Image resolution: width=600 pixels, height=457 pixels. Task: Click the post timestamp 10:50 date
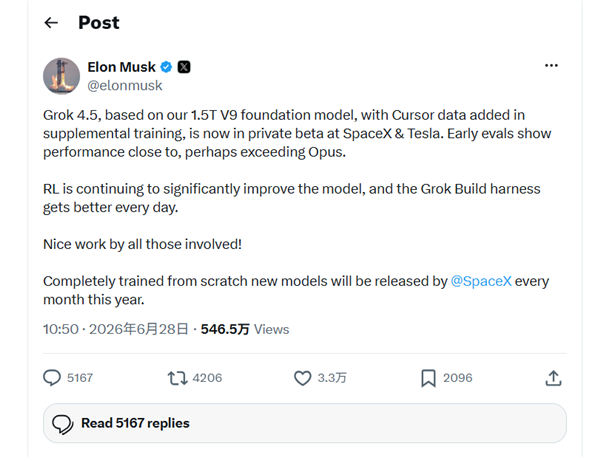coord(116,329)
